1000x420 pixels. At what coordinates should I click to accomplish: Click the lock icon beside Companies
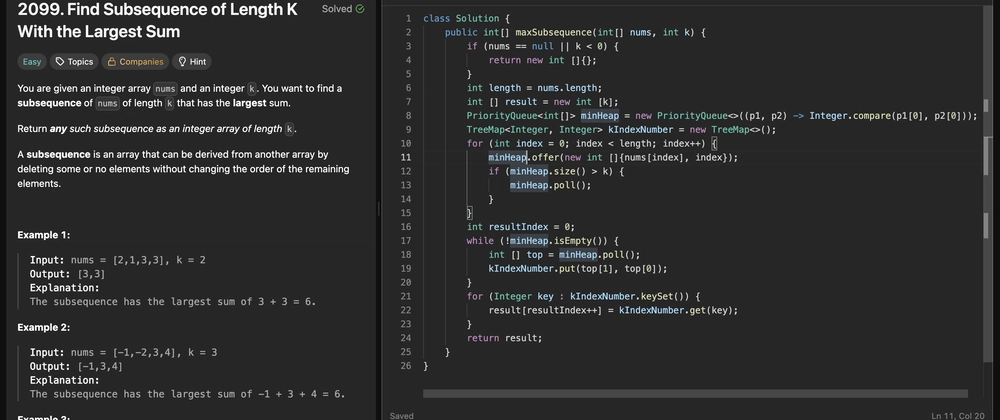[x=112, y=62]
